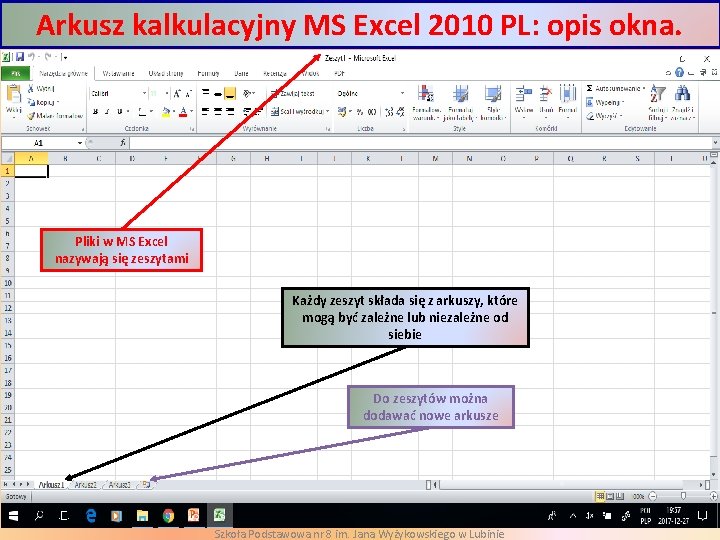Switch to the Dane ribbon tab

pyautogui.click(x=241, y=73)
